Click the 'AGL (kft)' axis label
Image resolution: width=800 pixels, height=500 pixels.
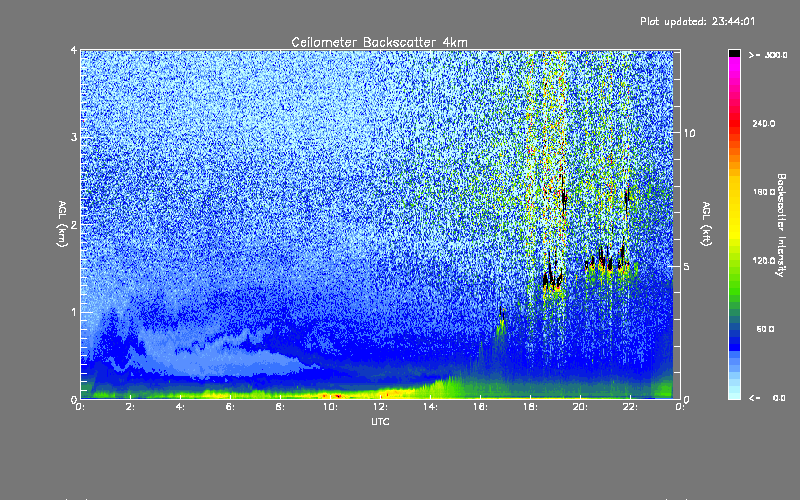tap(706, 224)
